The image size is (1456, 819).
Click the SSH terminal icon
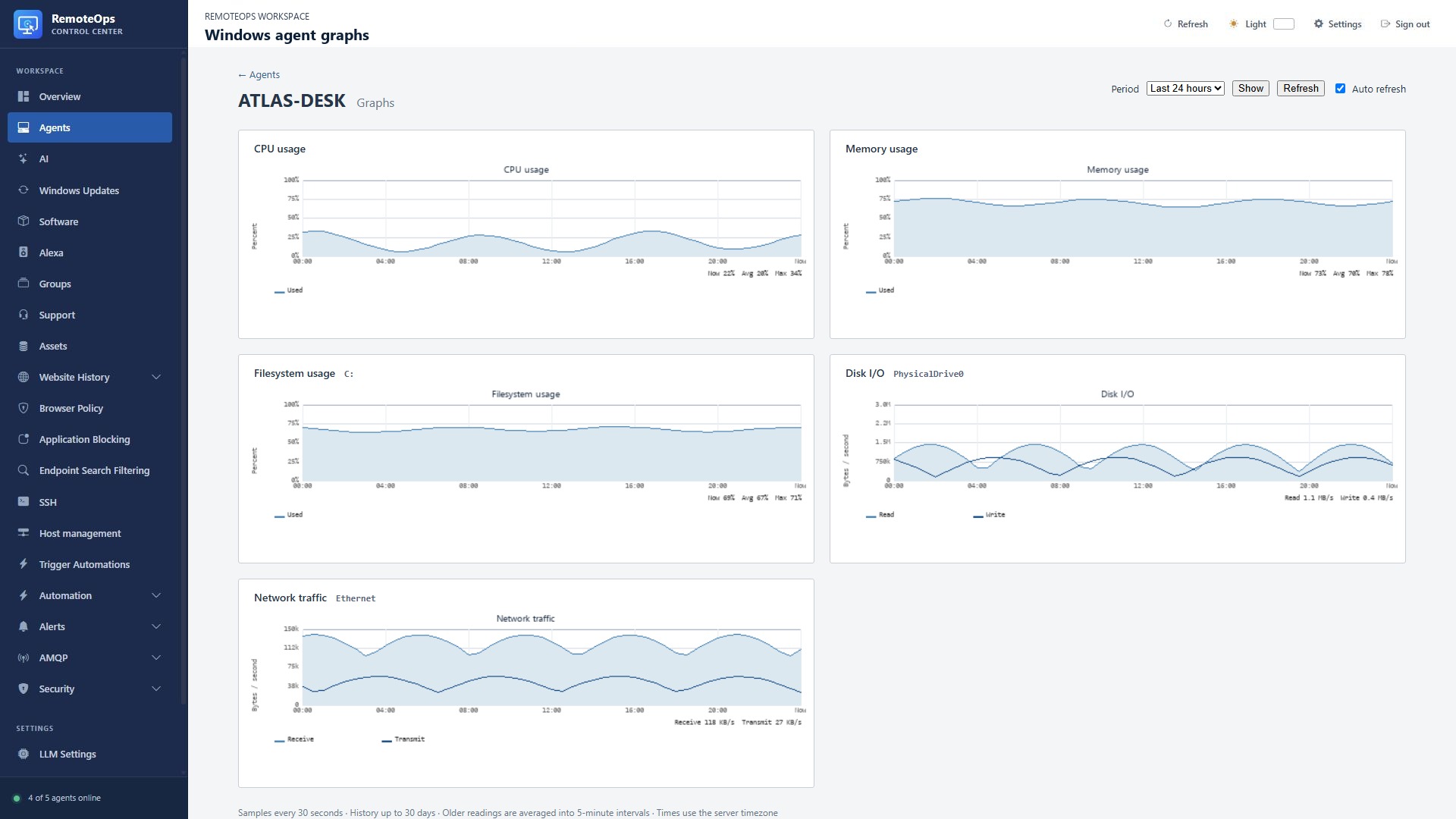pos(24,502)
